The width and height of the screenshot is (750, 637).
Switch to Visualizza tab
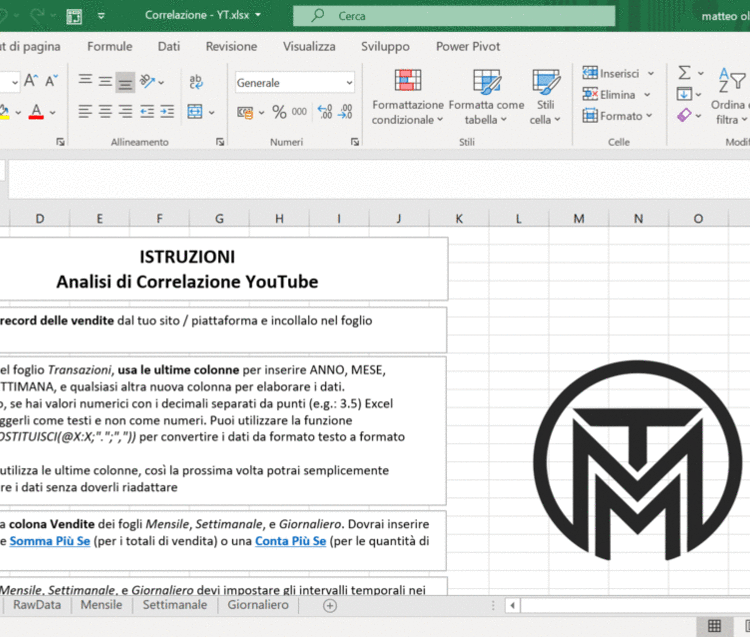tap(309, 46)
